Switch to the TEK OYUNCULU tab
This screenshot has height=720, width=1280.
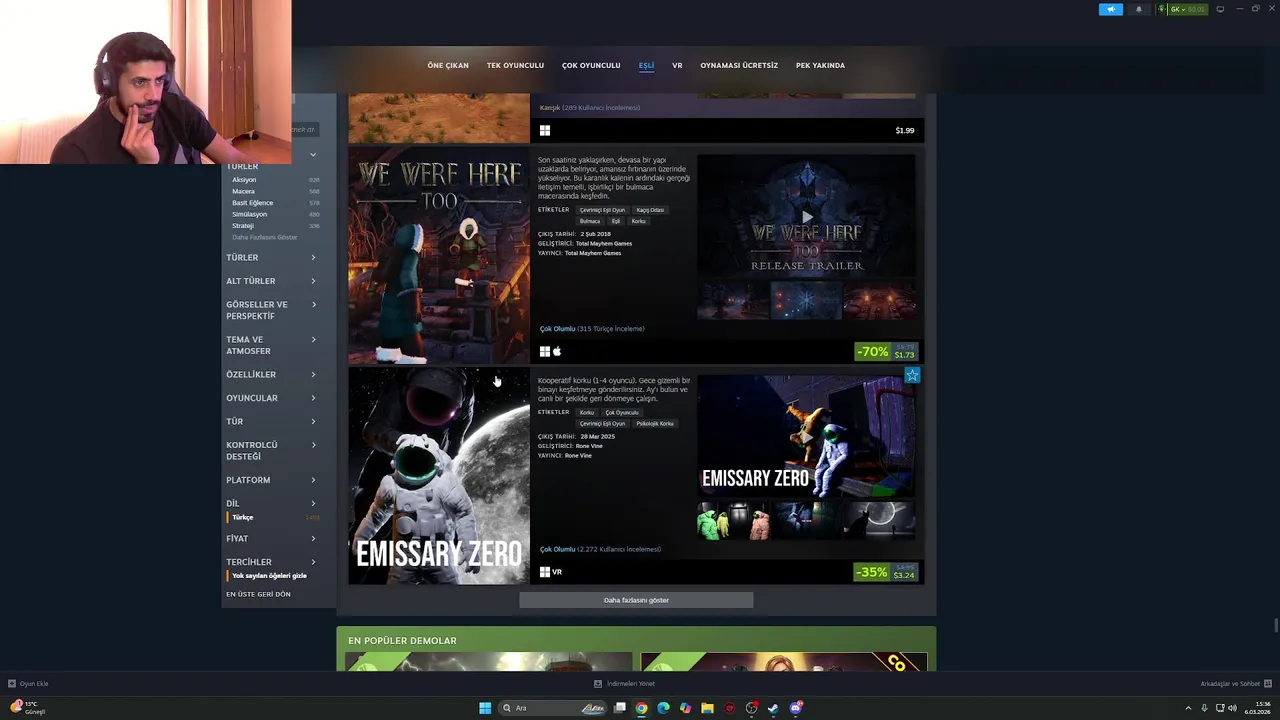(515, 65)
